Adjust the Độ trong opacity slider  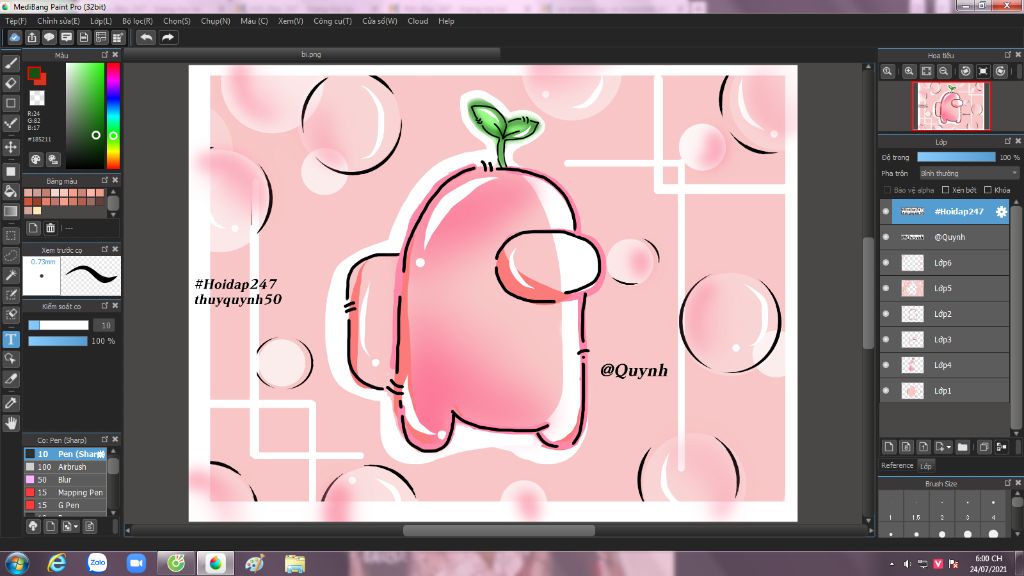point(956,157)
